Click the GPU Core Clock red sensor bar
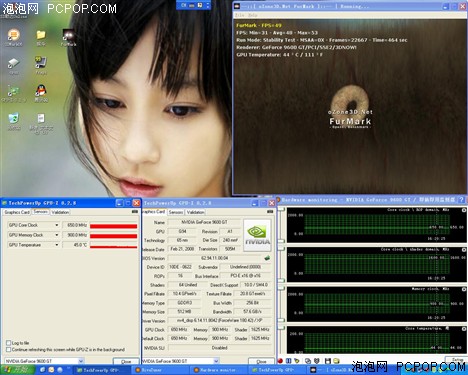Viewport: 468px width, 375px height. (x=113, y=226)
